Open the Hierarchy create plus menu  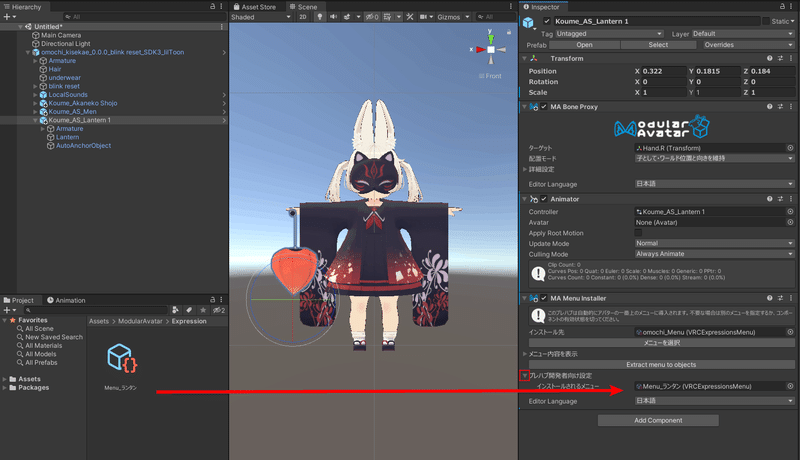click(x=10, y=17)
